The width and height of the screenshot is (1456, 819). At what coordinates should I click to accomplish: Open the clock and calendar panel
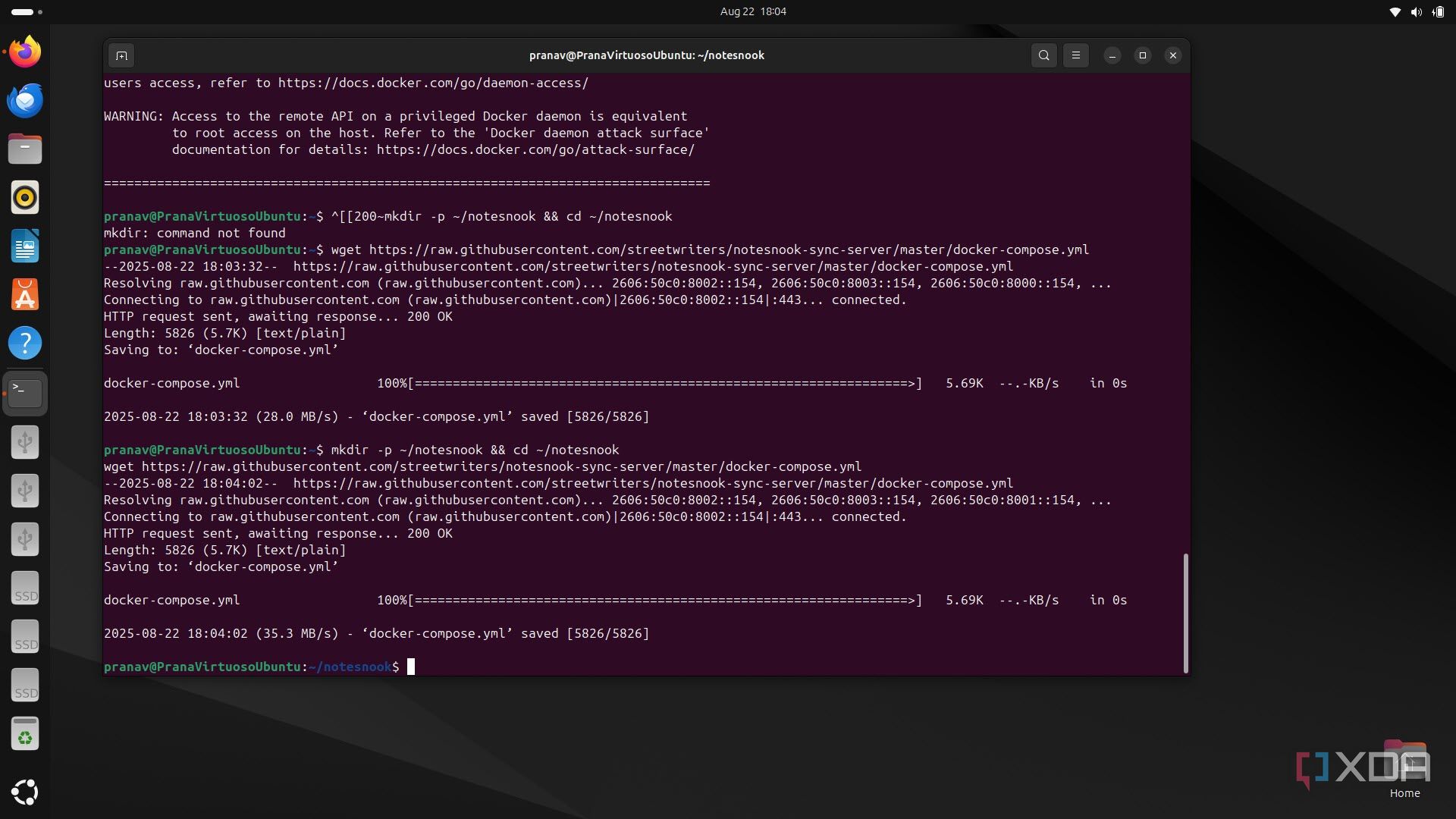pyautogui.click(x=753, y=11)
